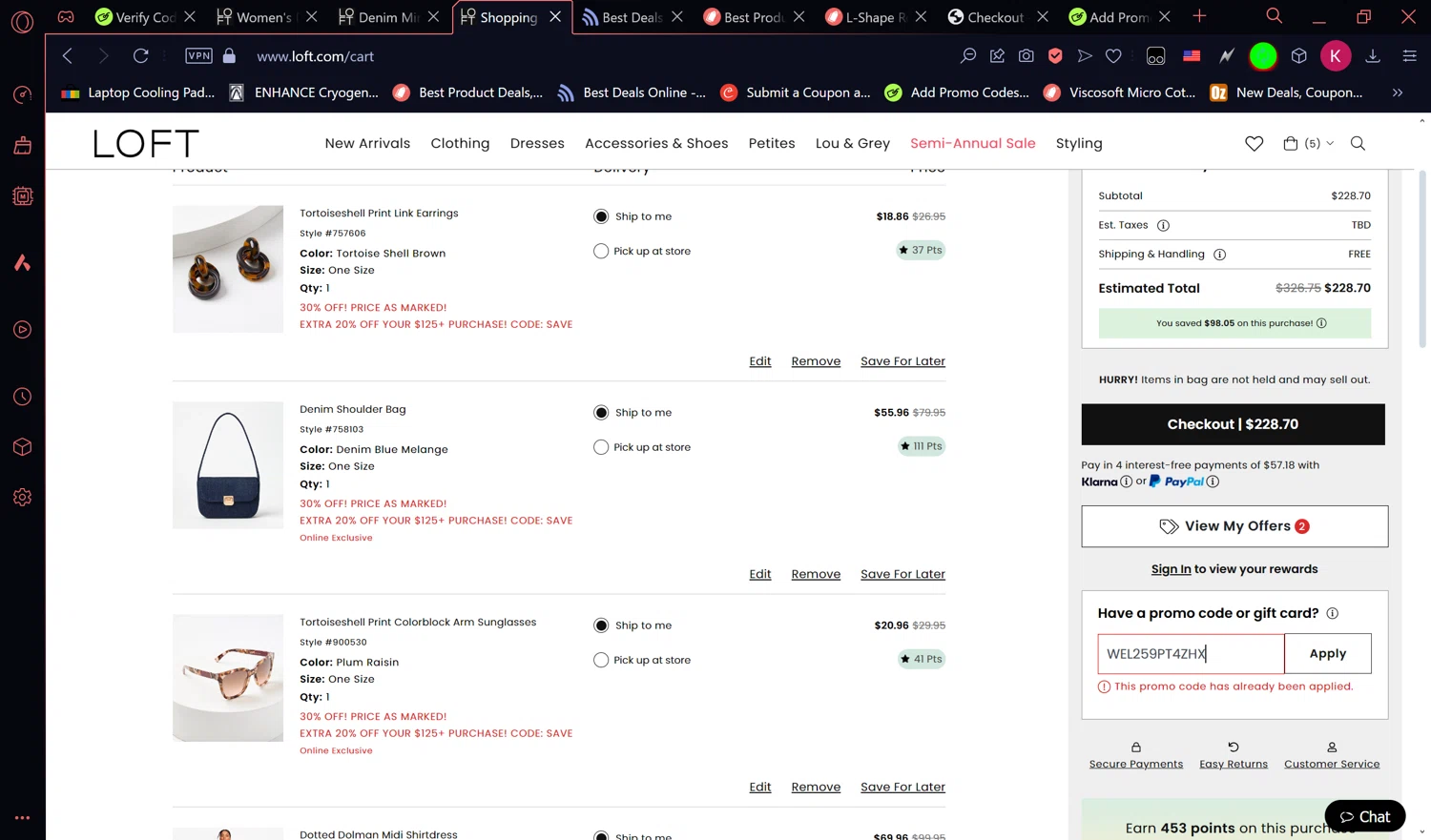Open the browser easy setup menu icon
Screen dimensions: 1431x840
tap(1409, 56)
